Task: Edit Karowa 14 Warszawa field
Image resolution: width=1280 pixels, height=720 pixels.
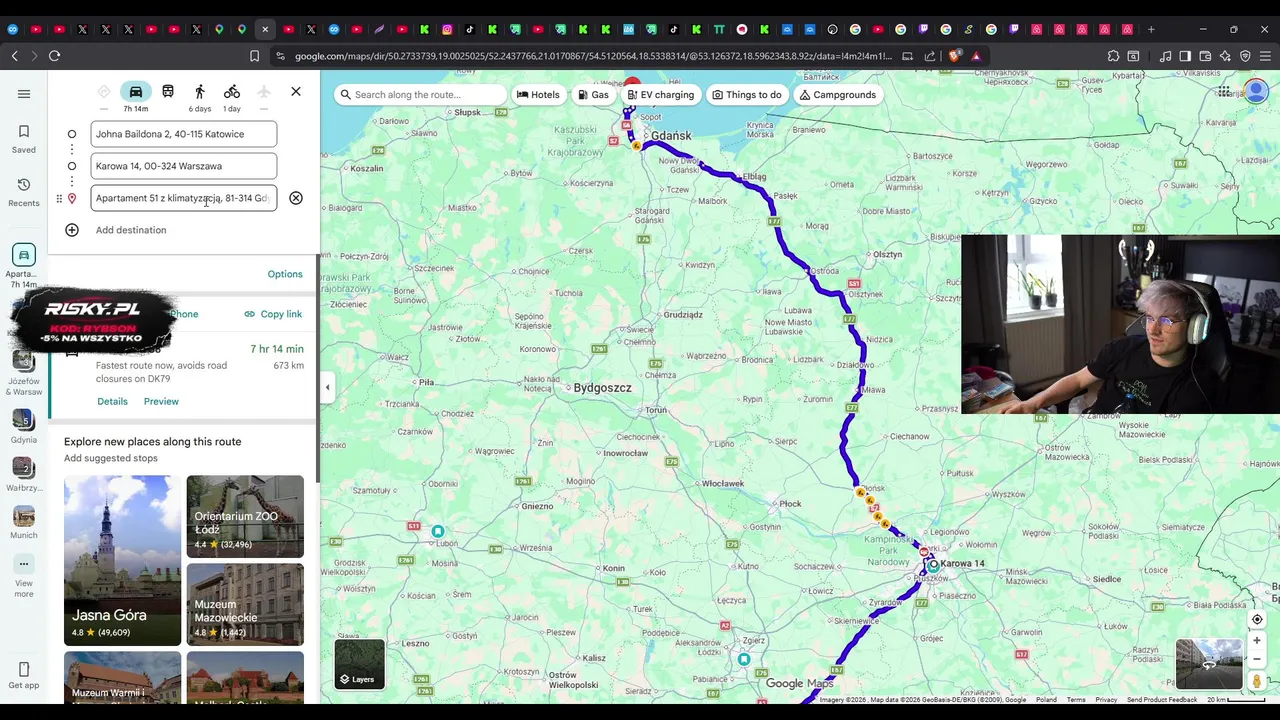Action: [x=184, y=166]
